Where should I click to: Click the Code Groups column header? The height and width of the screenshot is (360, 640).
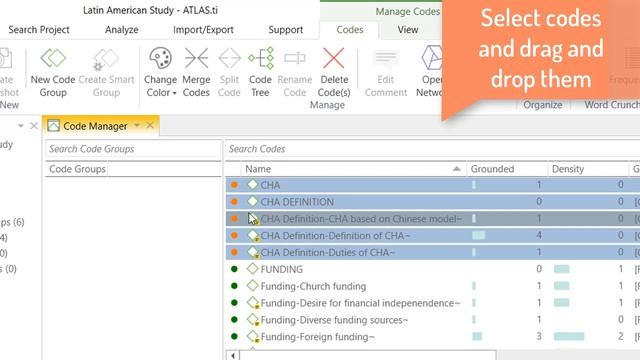point(77,169)
